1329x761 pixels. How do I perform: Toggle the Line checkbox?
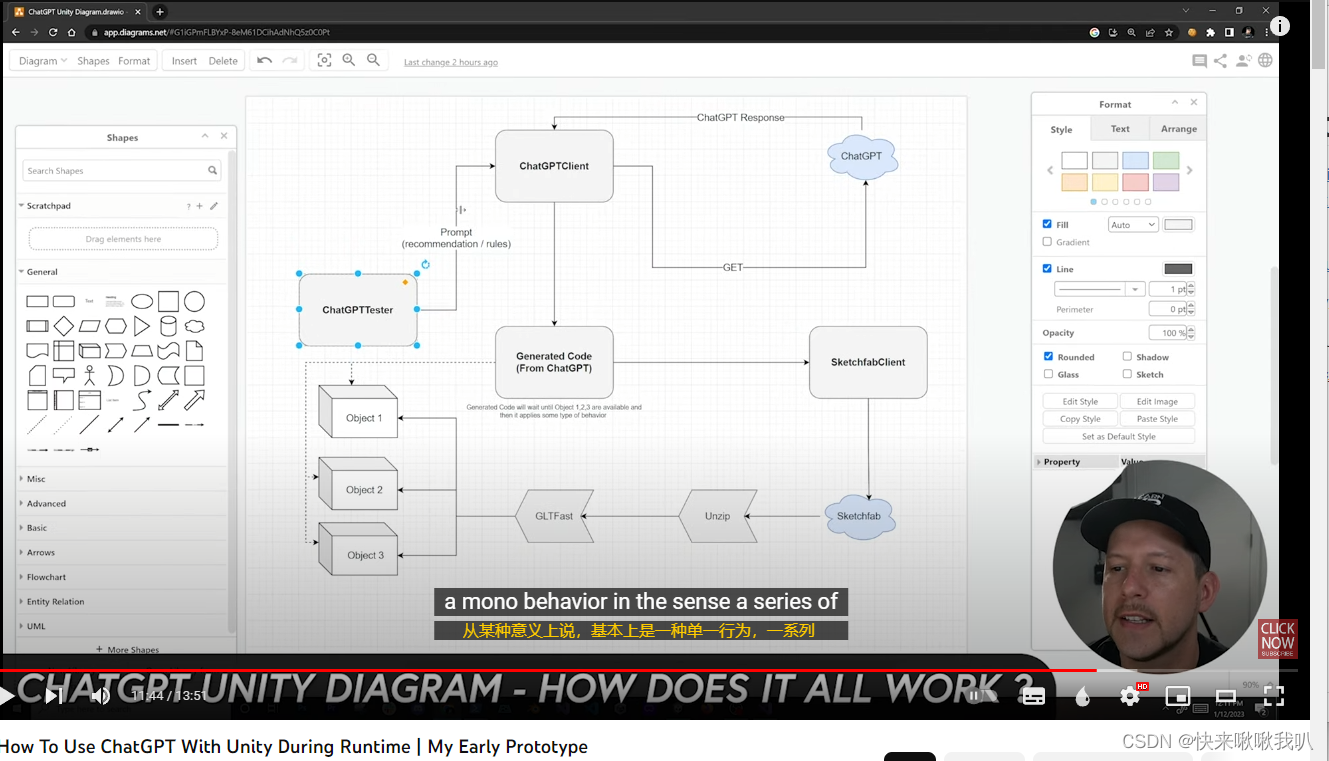coord(1047,268)
